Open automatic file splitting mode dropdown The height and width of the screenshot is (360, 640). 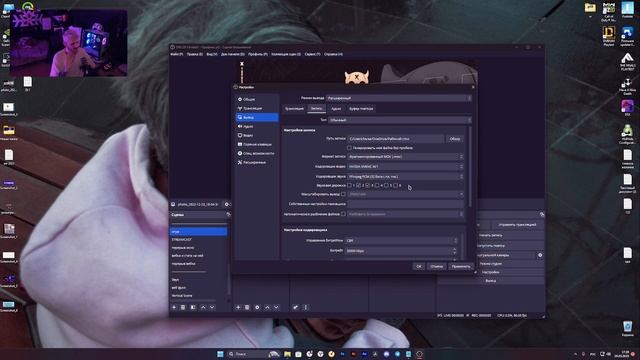tap(406, 214)
